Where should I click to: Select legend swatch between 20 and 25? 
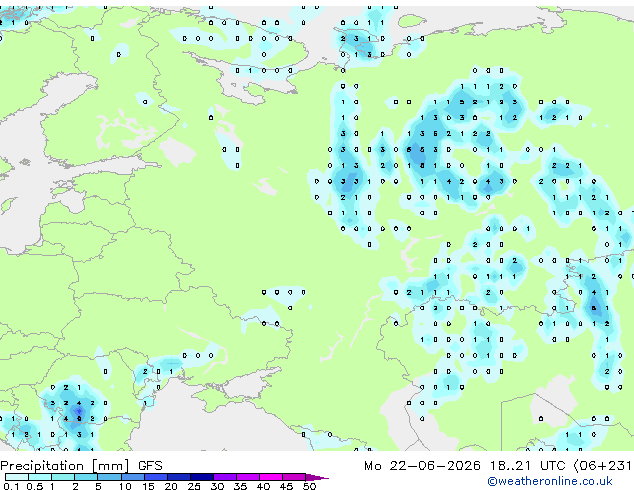point(179,477)
